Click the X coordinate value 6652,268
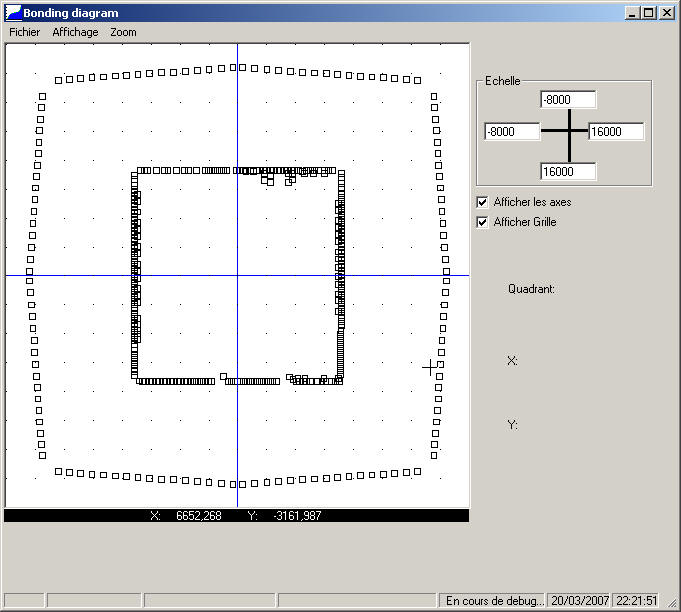Image resolution: width=681 pixels, height=612 pixels. [198, 516]
